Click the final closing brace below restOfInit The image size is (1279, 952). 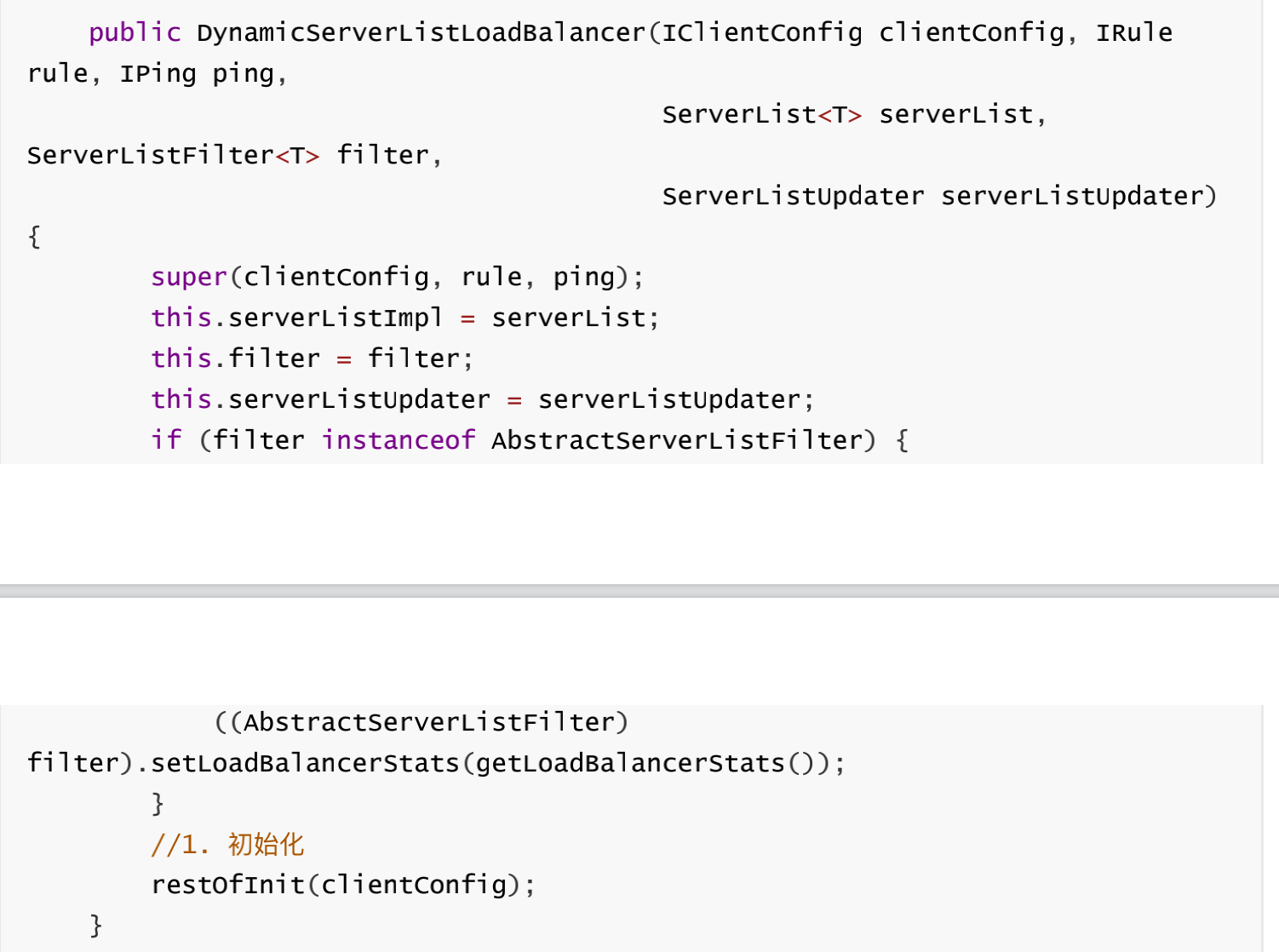tap(96, 926)
